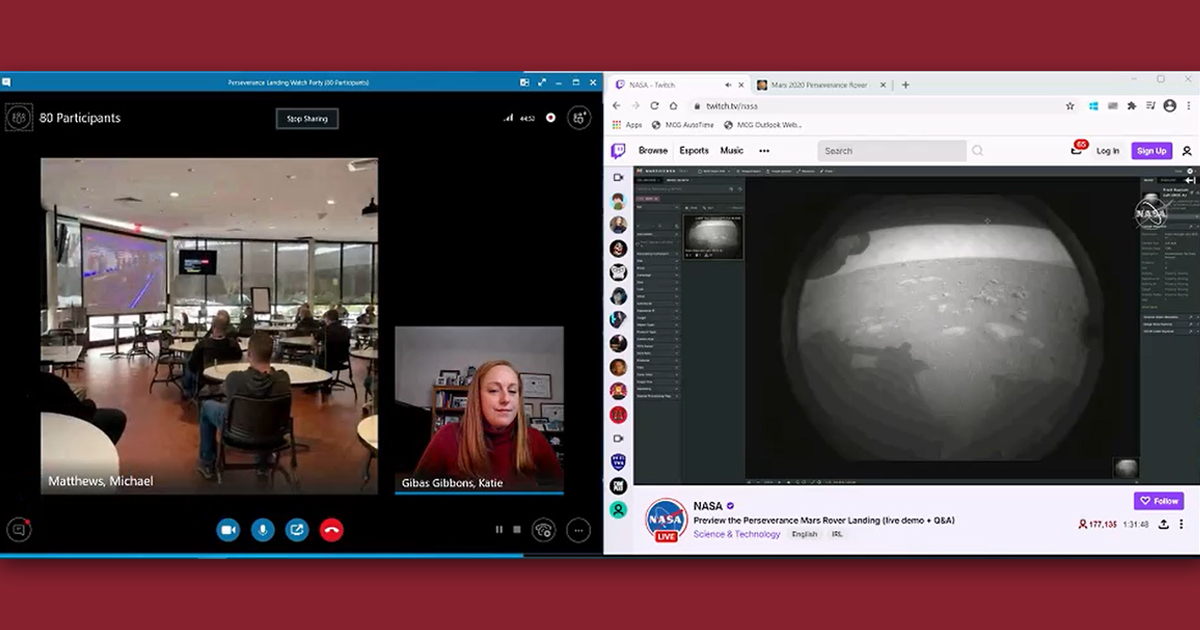This screenshot has height=630, width=1200.
Task: Click Stop Sharing button
Action: pyautogui.click(x=308, y=118)
